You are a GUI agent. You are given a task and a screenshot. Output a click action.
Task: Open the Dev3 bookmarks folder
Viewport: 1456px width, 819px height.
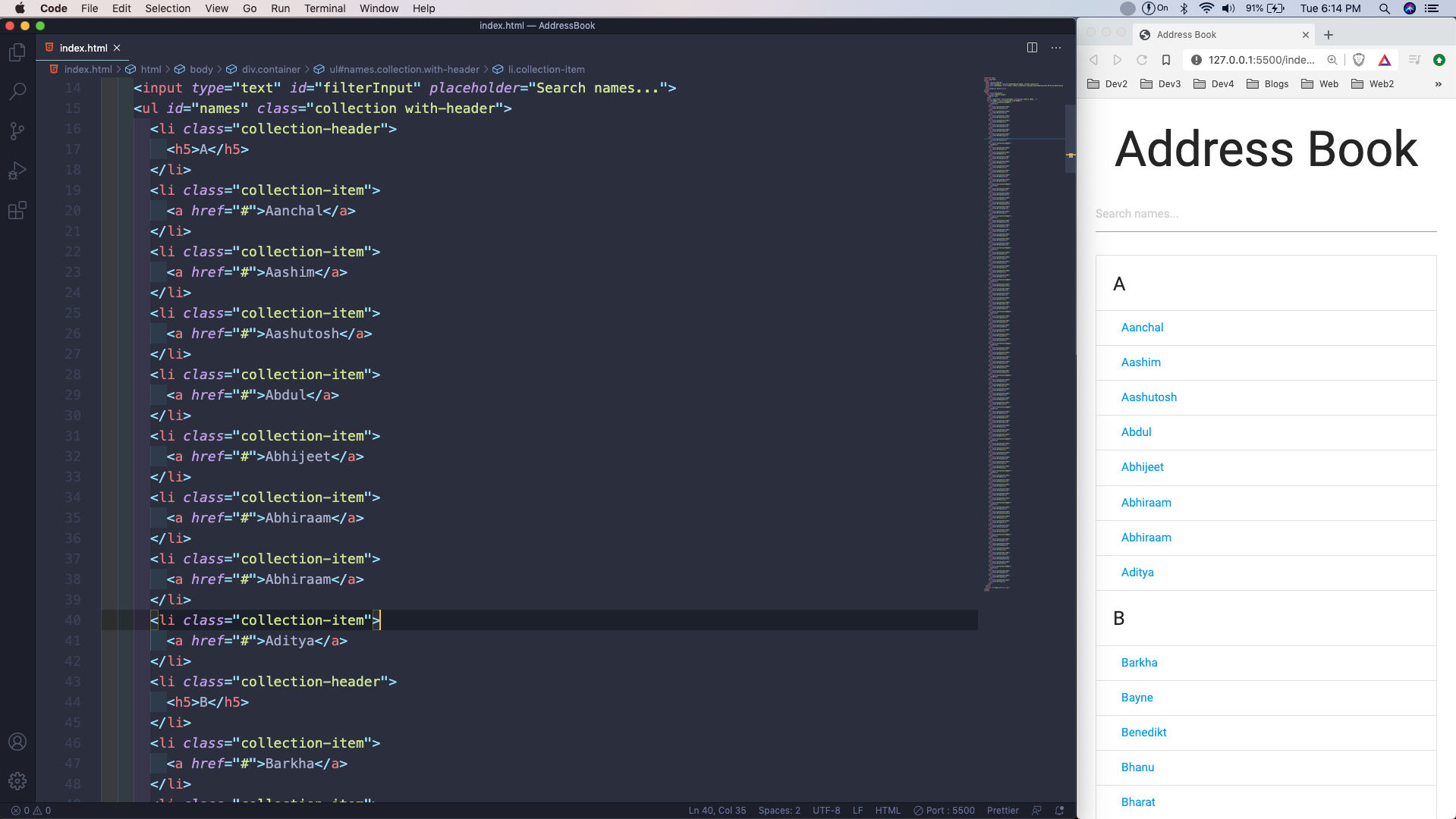click(x=1160, y=84)
